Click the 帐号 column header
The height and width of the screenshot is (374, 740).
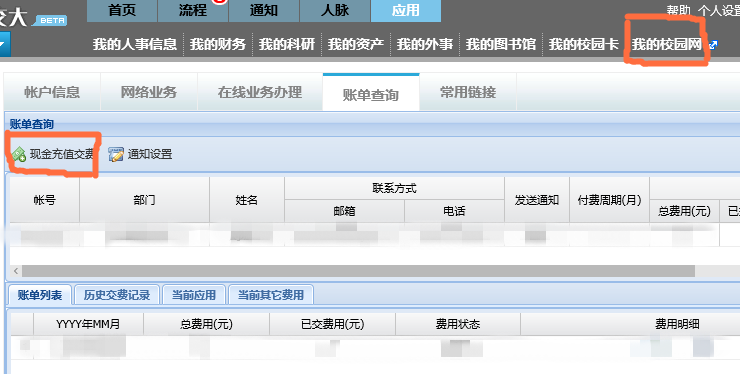point(44,200)
